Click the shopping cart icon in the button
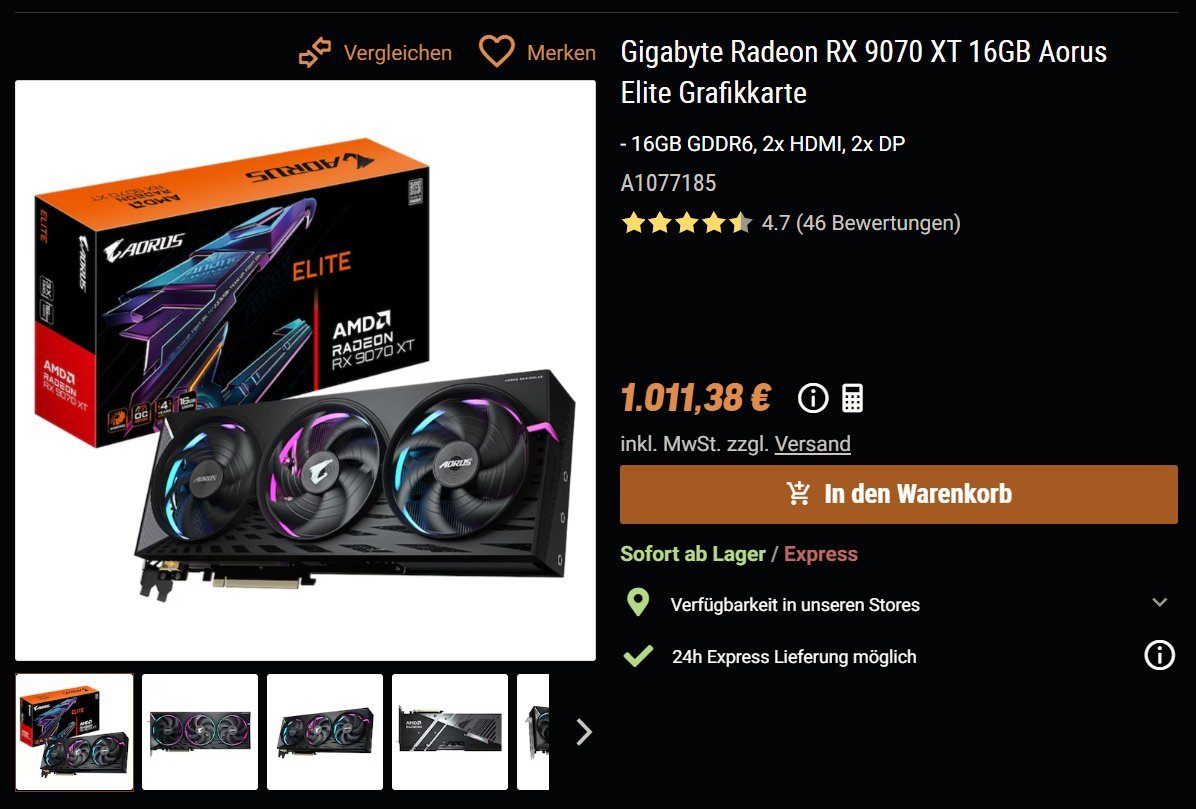This screenshot has height=809, width=1196. tap(799, 493)
